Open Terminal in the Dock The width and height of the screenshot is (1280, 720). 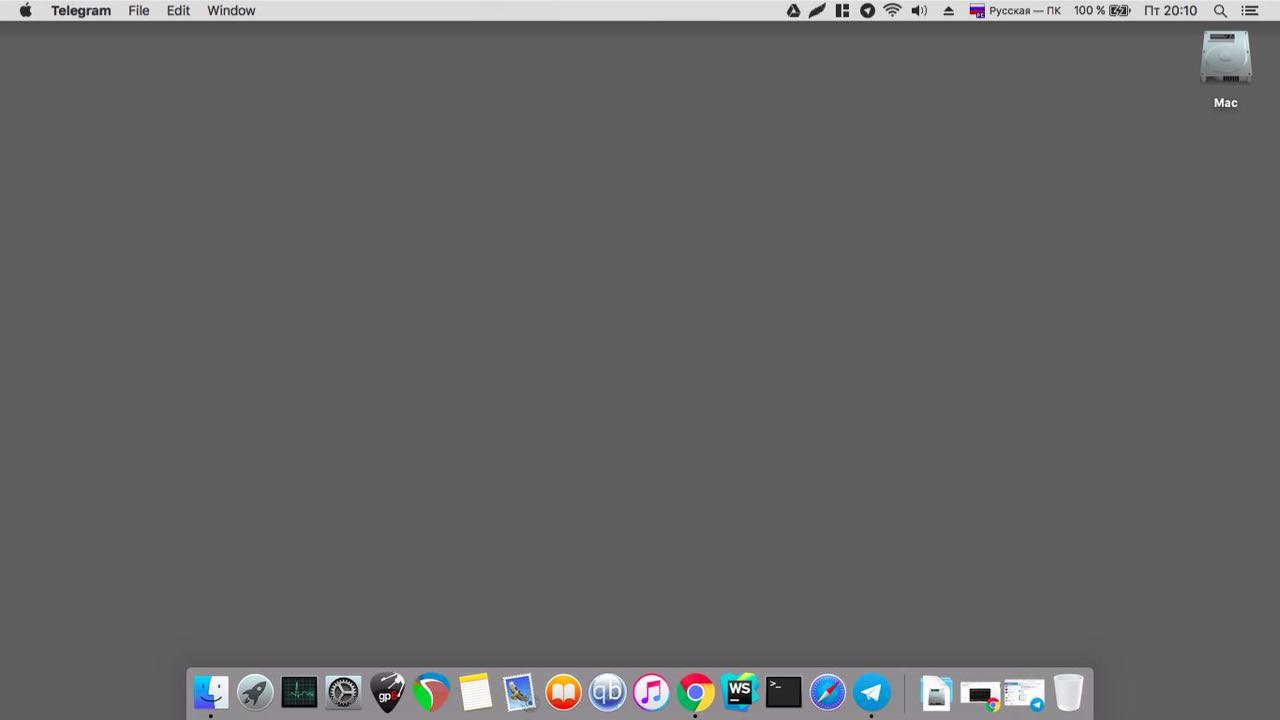pos(783,692)
